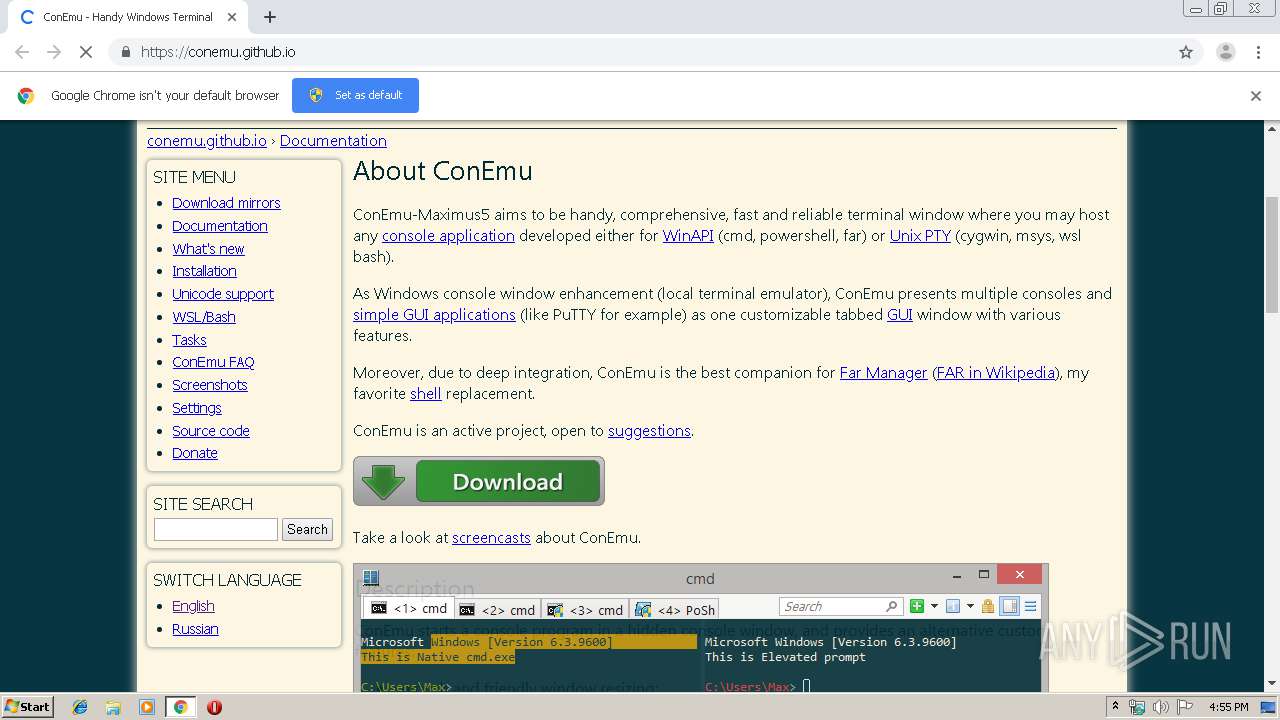
Task: Open Source code link
Action: [x=211, y=431]
